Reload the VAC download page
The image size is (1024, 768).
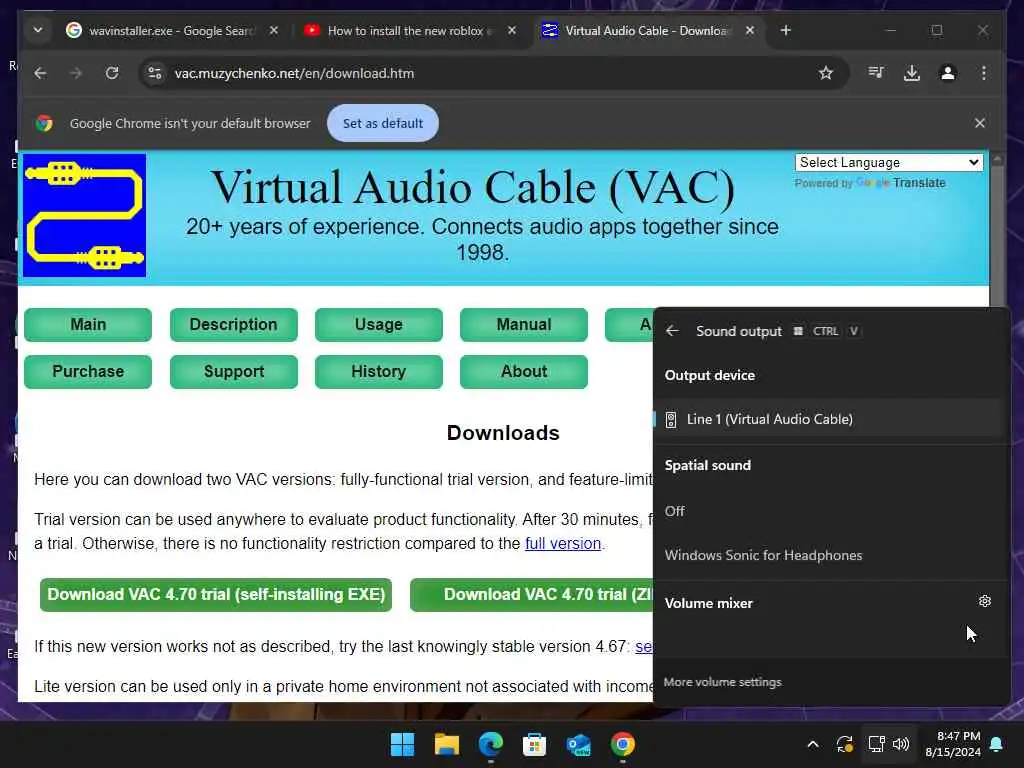tap(112, 73)
